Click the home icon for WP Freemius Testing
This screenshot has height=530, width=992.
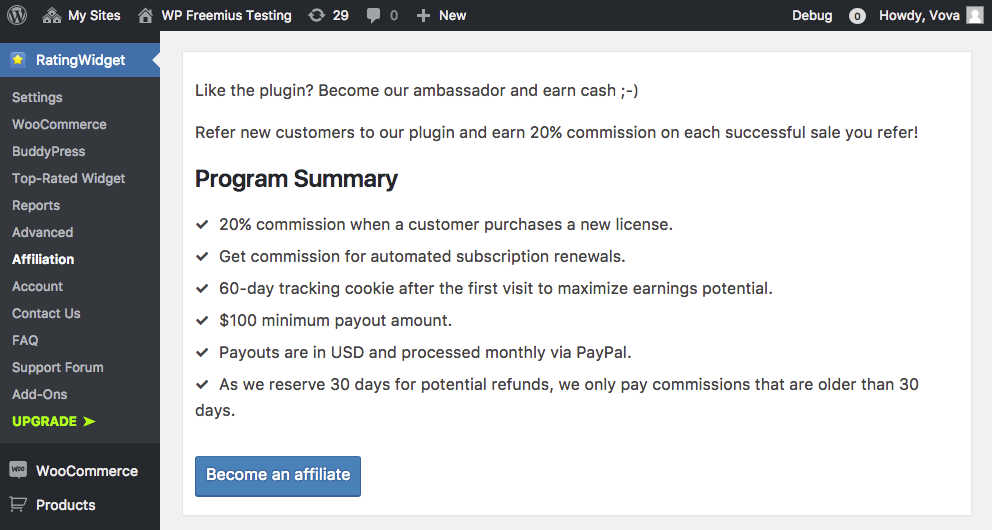pyautogui.click(x=146, y=16)
